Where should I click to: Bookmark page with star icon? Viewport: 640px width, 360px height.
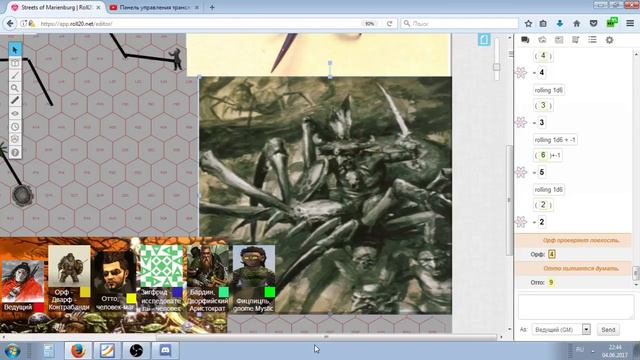click(x=528, y=24)
